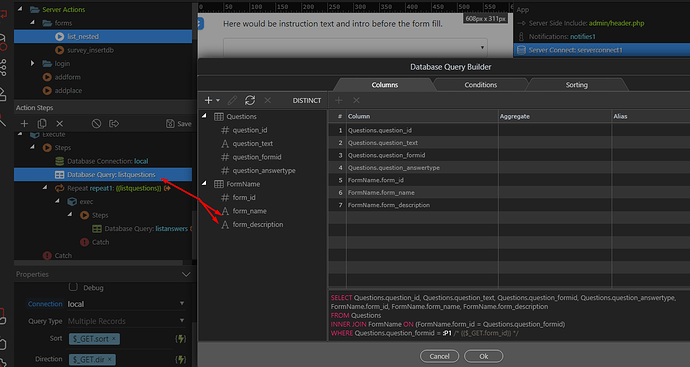Collapse the forms folder

pos(32,22)
